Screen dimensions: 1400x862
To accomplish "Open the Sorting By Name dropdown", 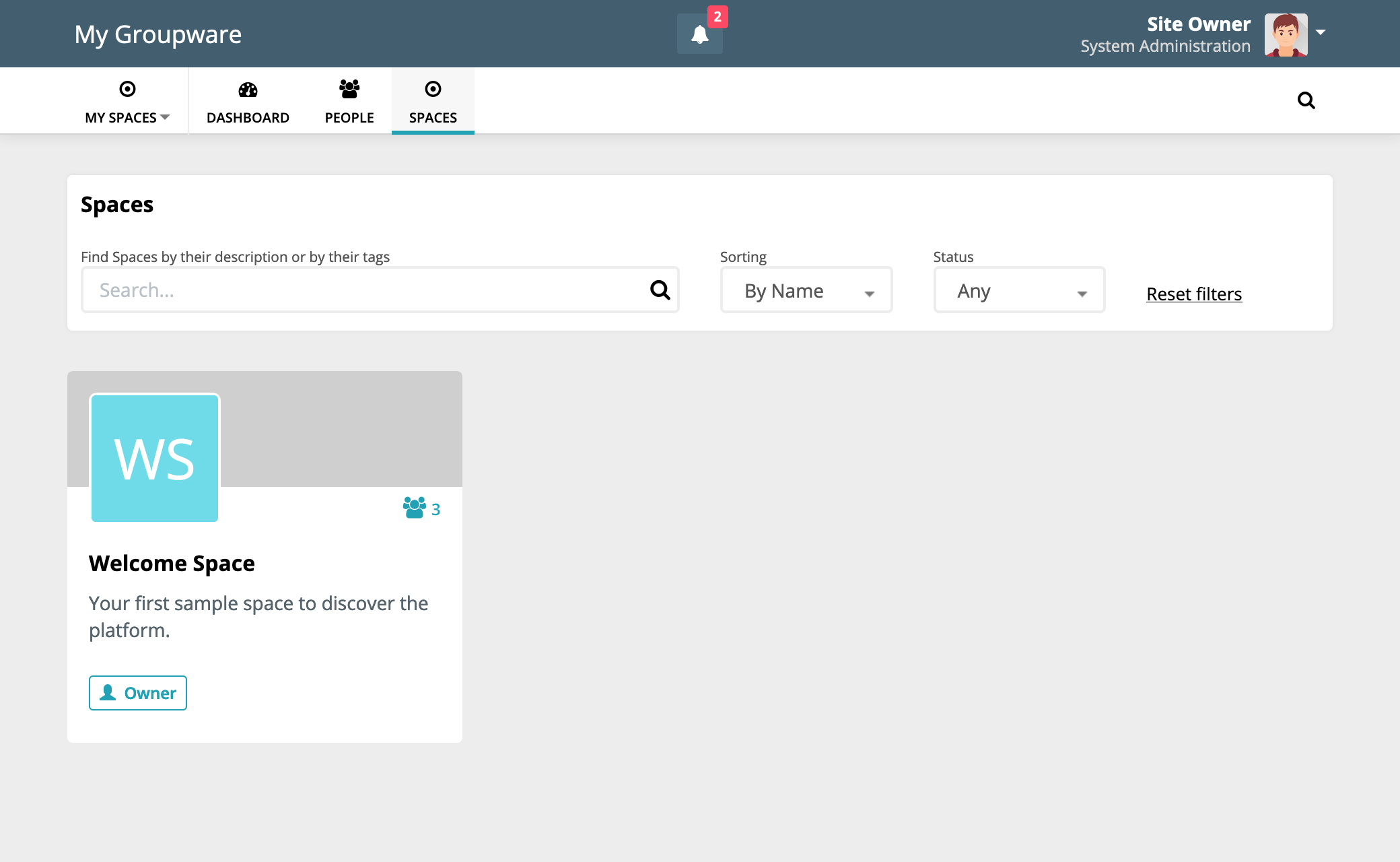I will pos(806,291).
